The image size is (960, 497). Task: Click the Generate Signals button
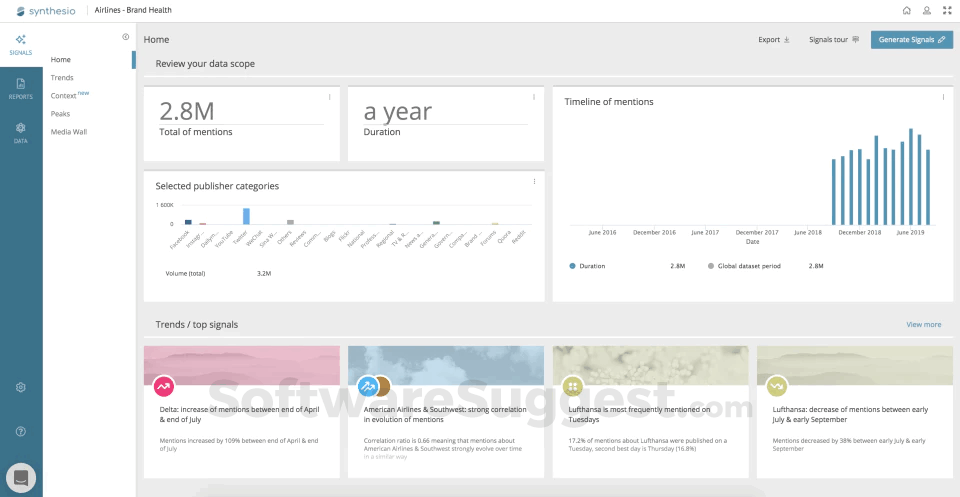[911, 40]
